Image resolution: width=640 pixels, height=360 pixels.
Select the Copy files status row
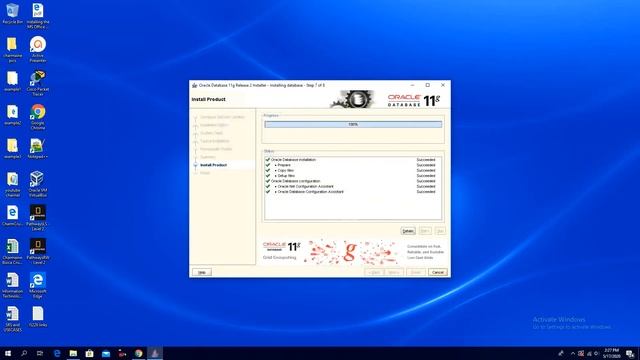coord(353,170)
